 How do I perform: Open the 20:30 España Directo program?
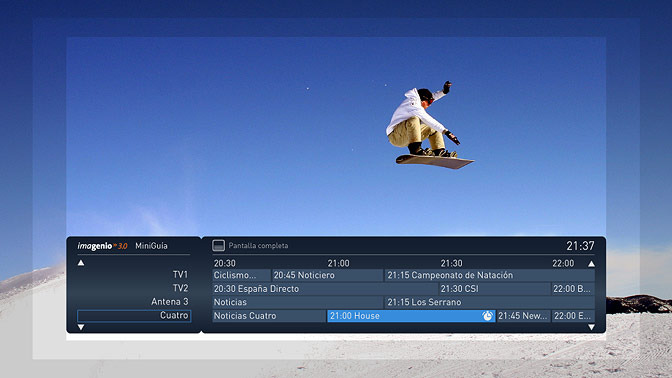tap(325, 289)
